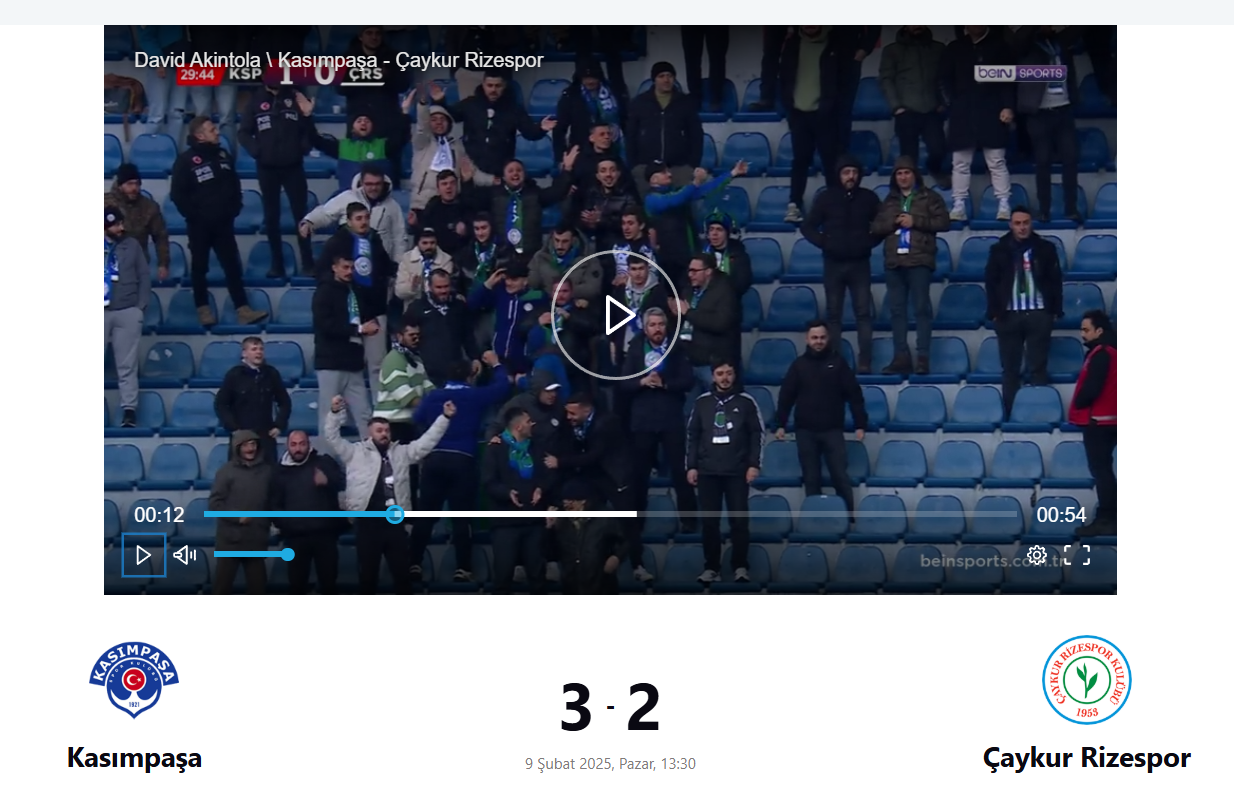Mute the video using the speaker icon
This screenshot has width=1234, height=812.
point(185,555)
